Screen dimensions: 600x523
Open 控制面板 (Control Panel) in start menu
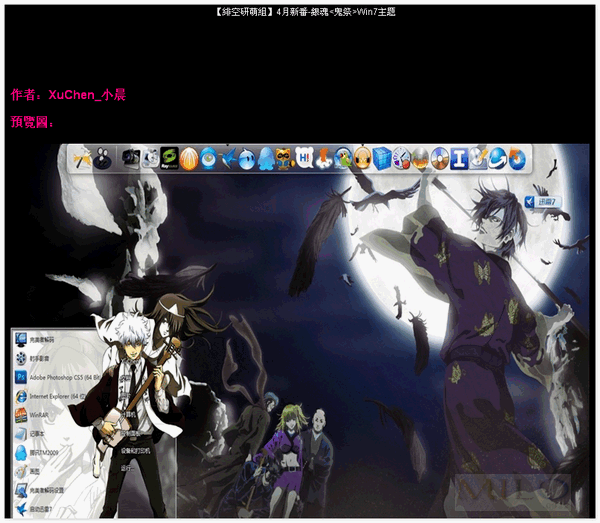point(131,433)
